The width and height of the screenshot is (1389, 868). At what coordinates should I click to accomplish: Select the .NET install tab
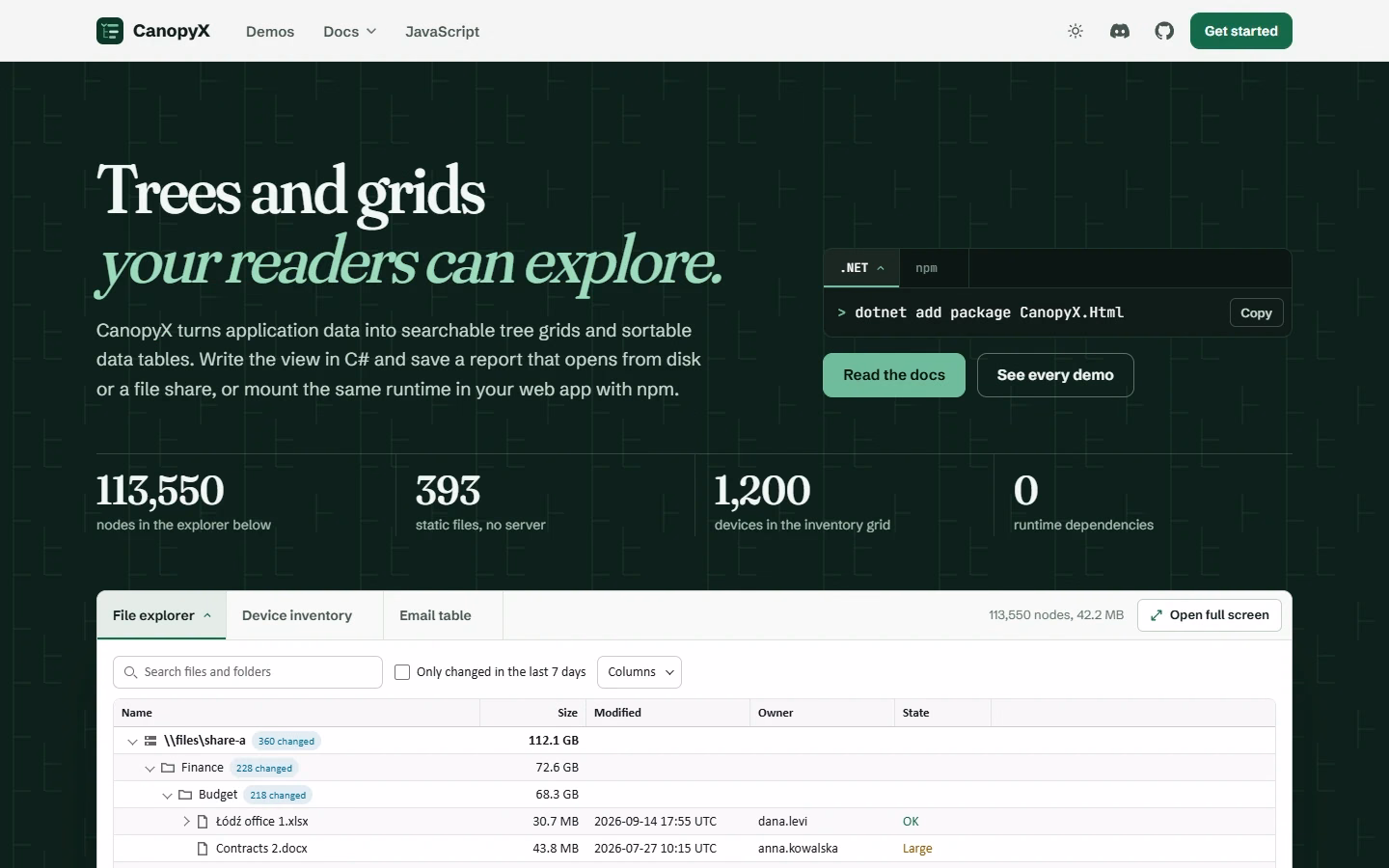coord(861,268)
